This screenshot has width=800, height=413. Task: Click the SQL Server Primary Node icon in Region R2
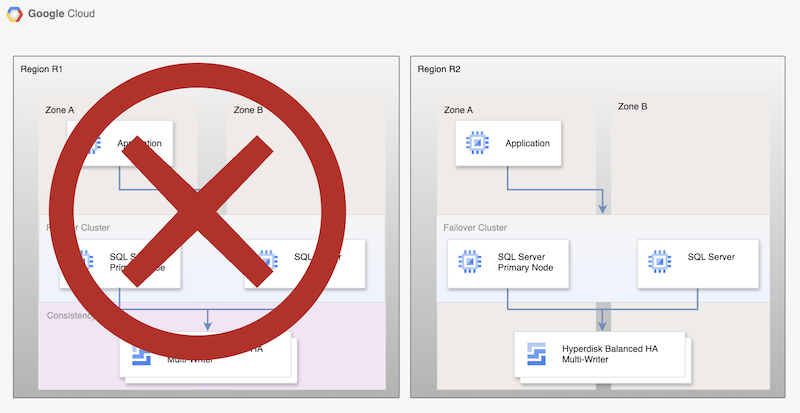(469, 263)
